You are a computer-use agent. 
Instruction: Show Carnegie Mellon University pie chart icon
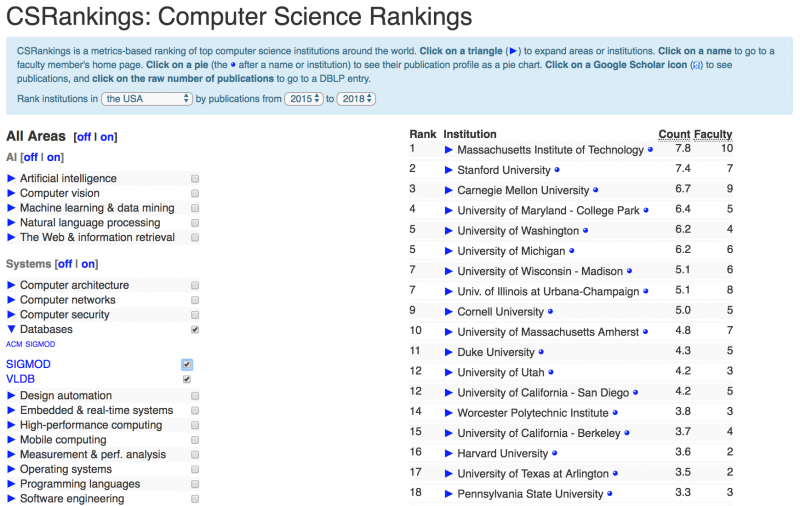596,190
